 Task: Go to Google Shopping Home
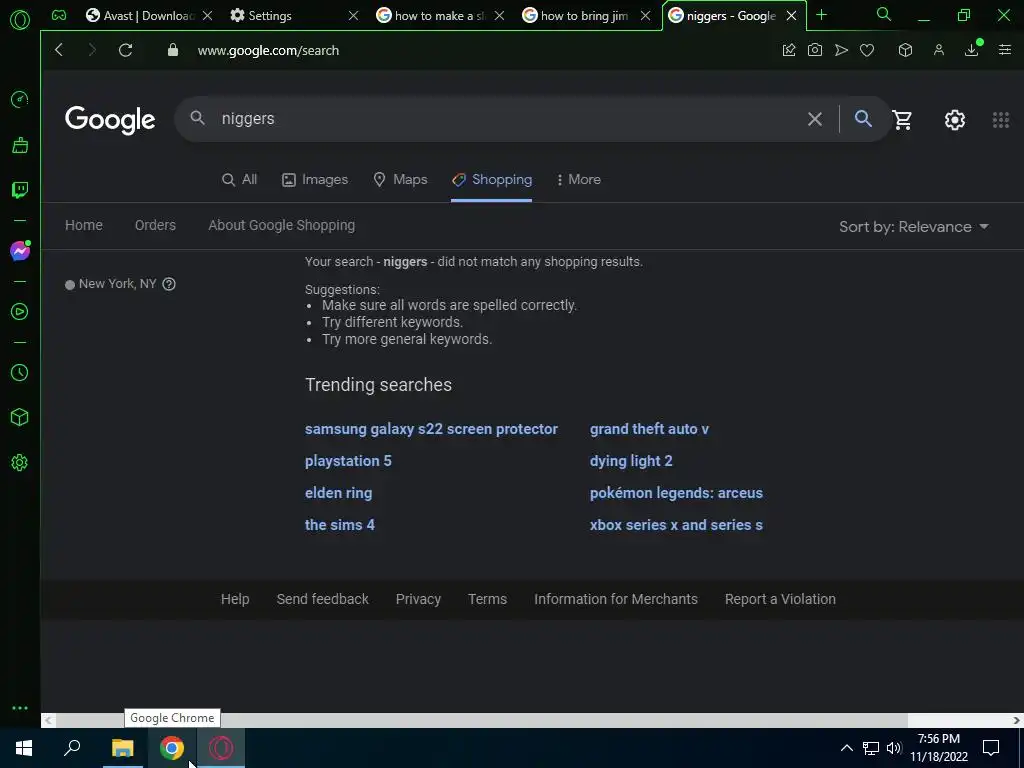coord(84,225)
